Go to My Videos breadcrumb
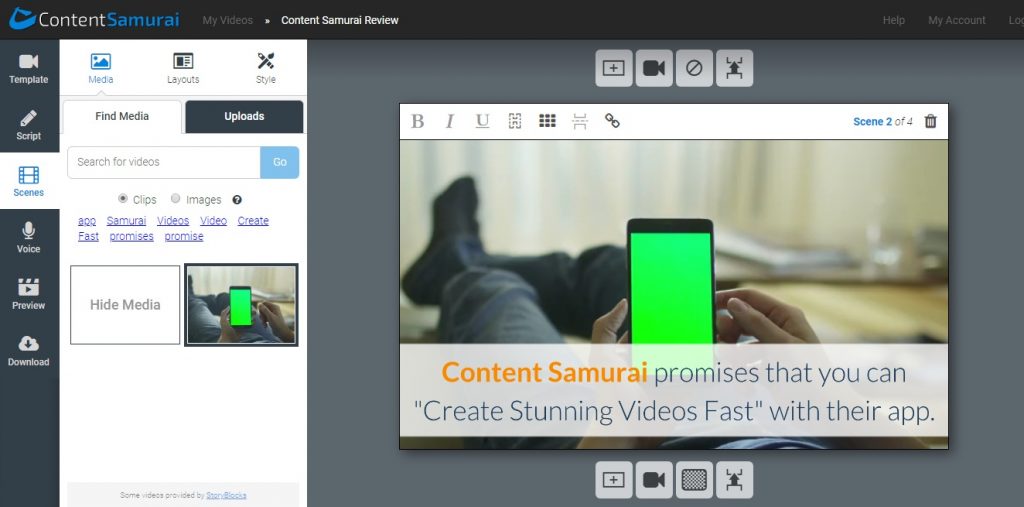The width and height of the screenshot is (1024, 507). pyautogui.click(x=227, y=20)
